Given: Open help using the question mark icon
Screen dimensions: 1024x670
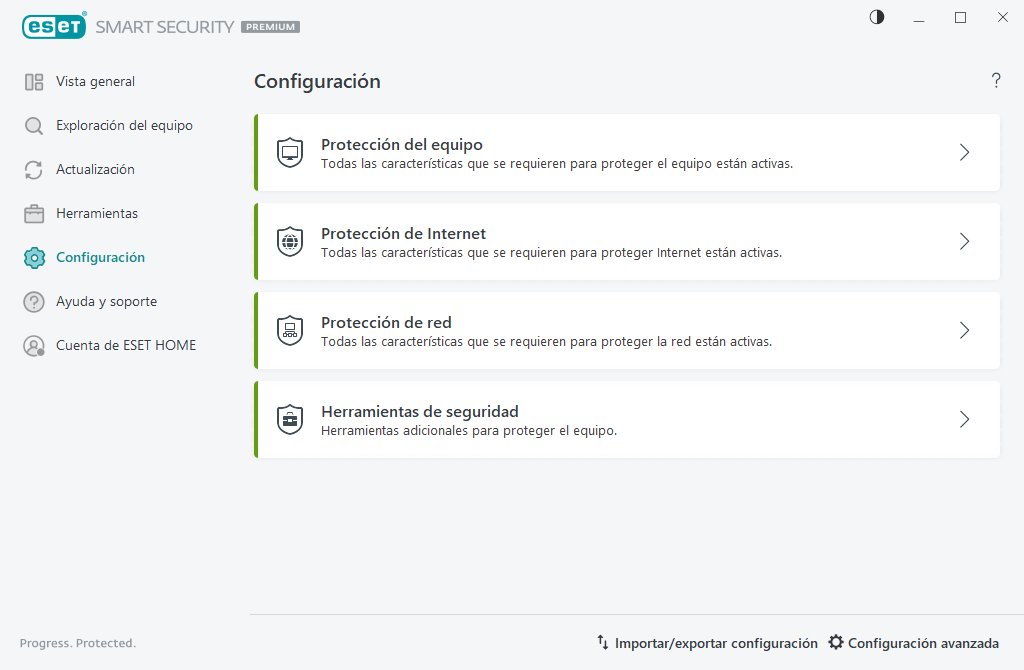Looking at the screenshot, I should (996, 81).
